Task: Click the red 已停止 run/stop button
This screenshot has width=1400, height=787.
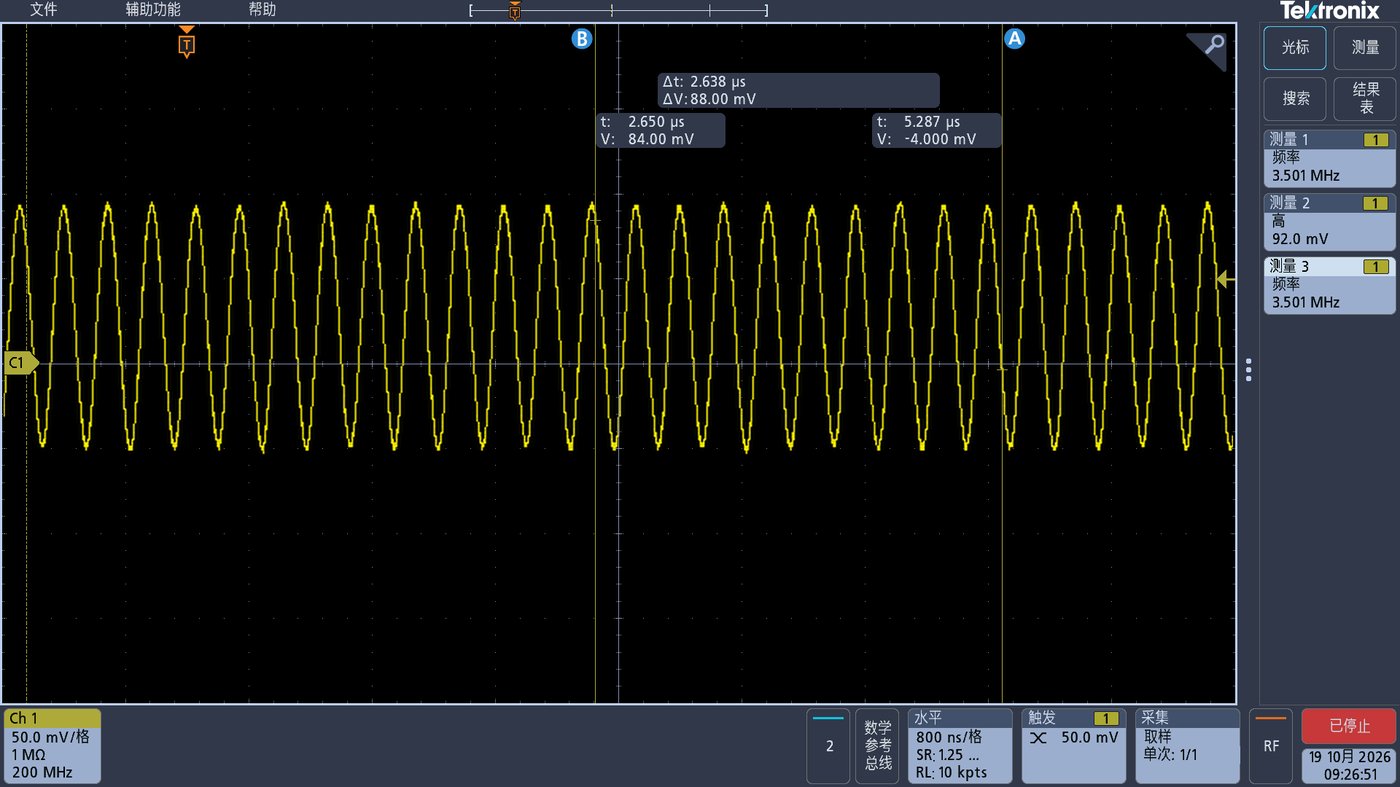Action: 1349,726
